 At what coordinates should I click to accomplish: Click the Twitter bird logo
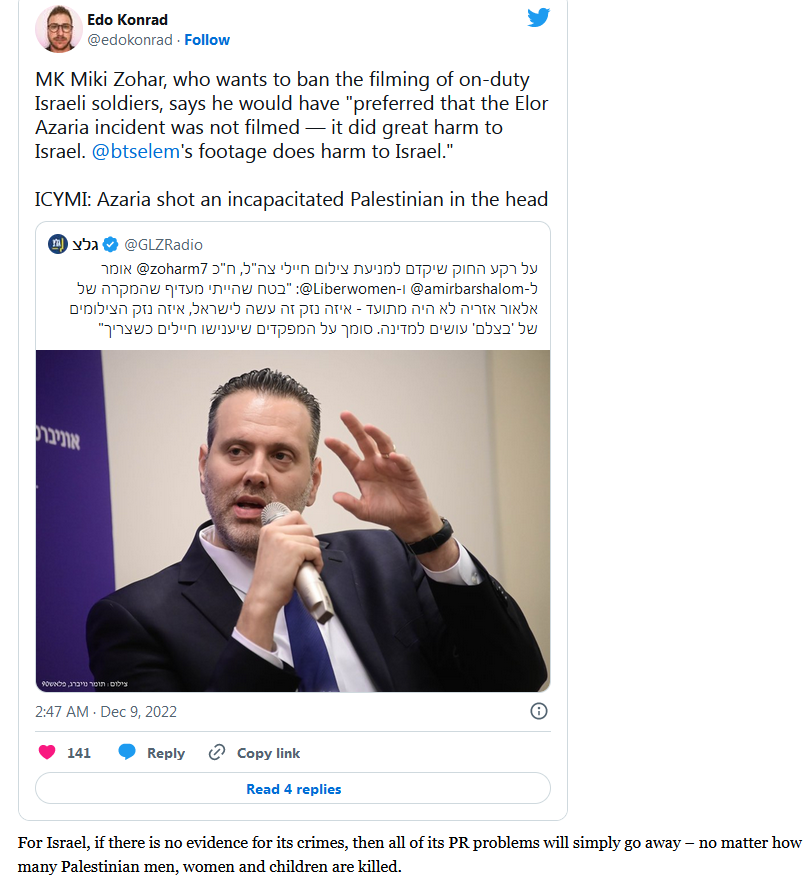click(x=538, y=17)
